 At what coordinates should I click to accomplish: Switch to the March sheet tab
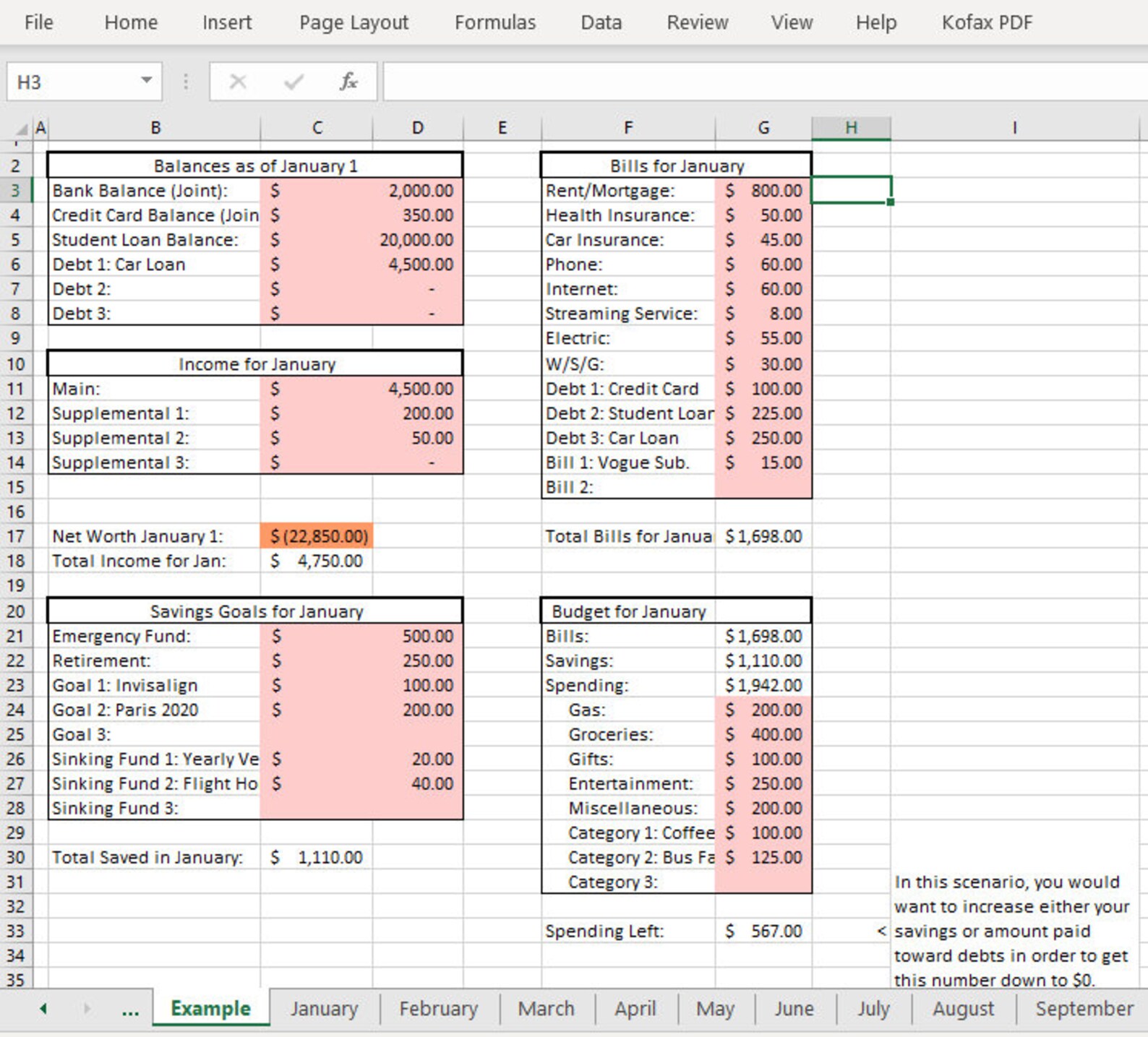click(547, 1008)
